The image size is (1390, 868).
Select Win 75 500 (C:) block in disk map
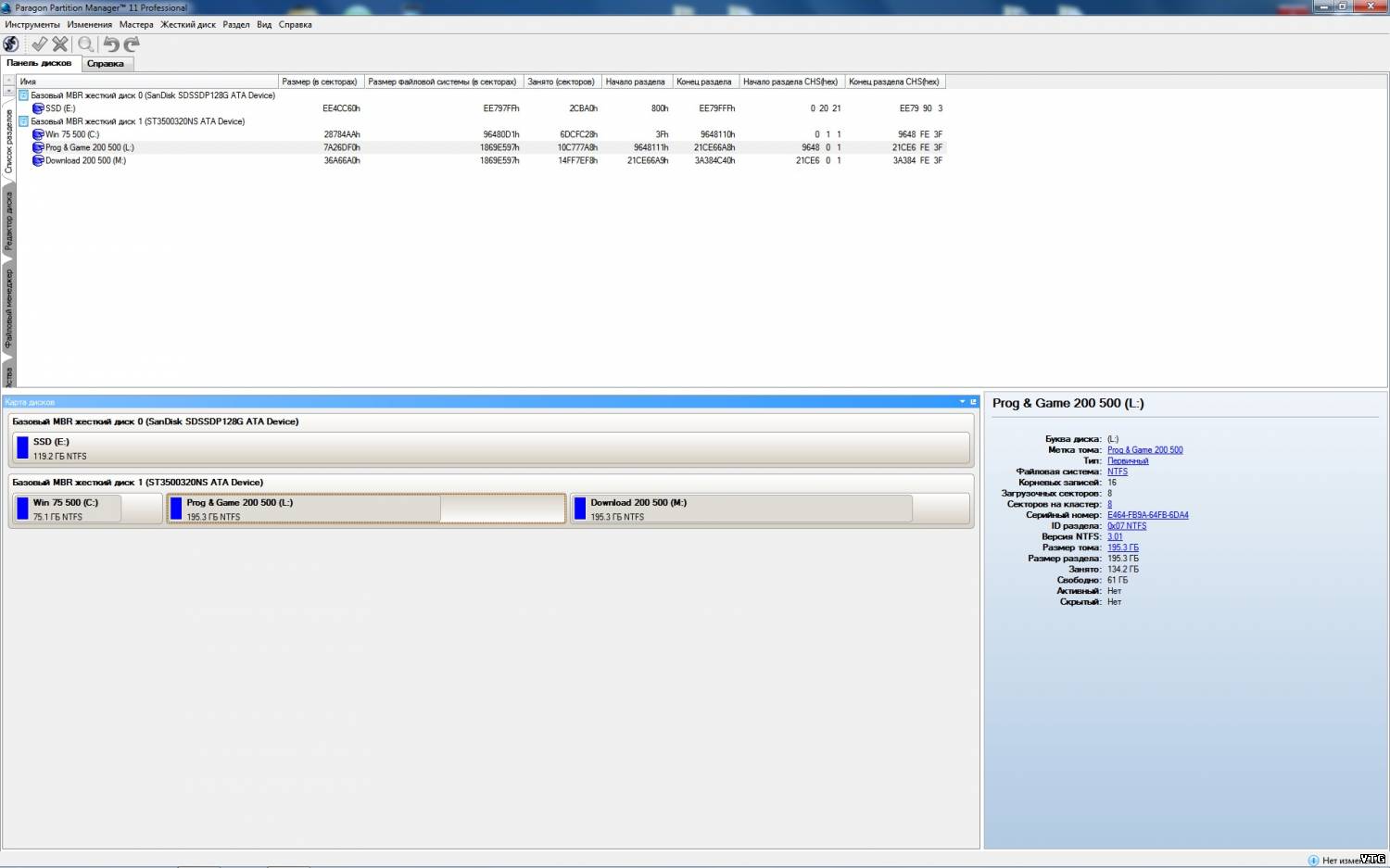coord(88,509)
